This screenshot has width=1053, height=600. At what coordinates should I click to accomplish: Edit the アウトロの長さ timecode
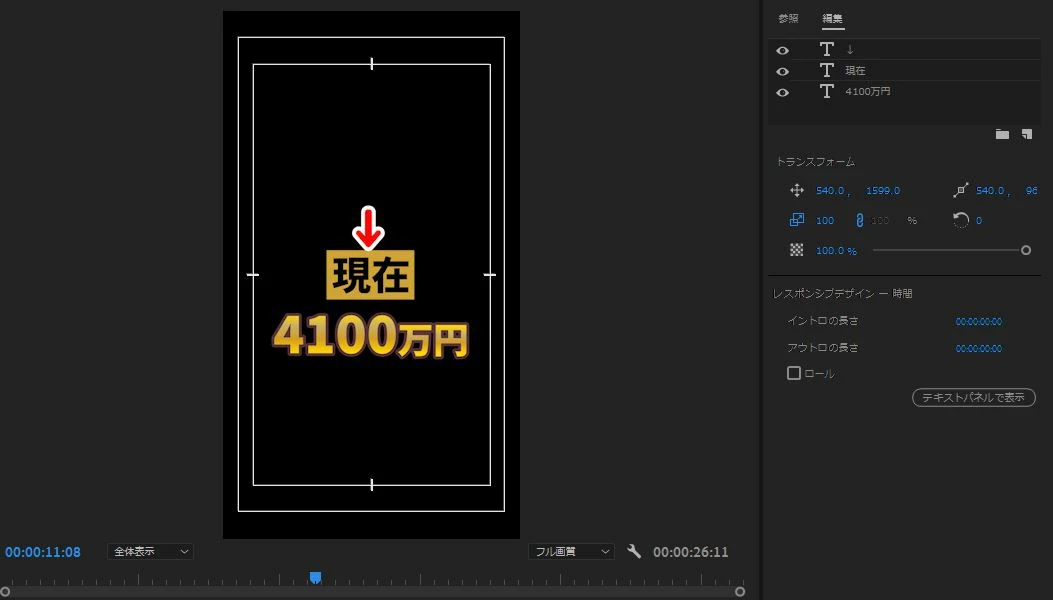(978, 349)
